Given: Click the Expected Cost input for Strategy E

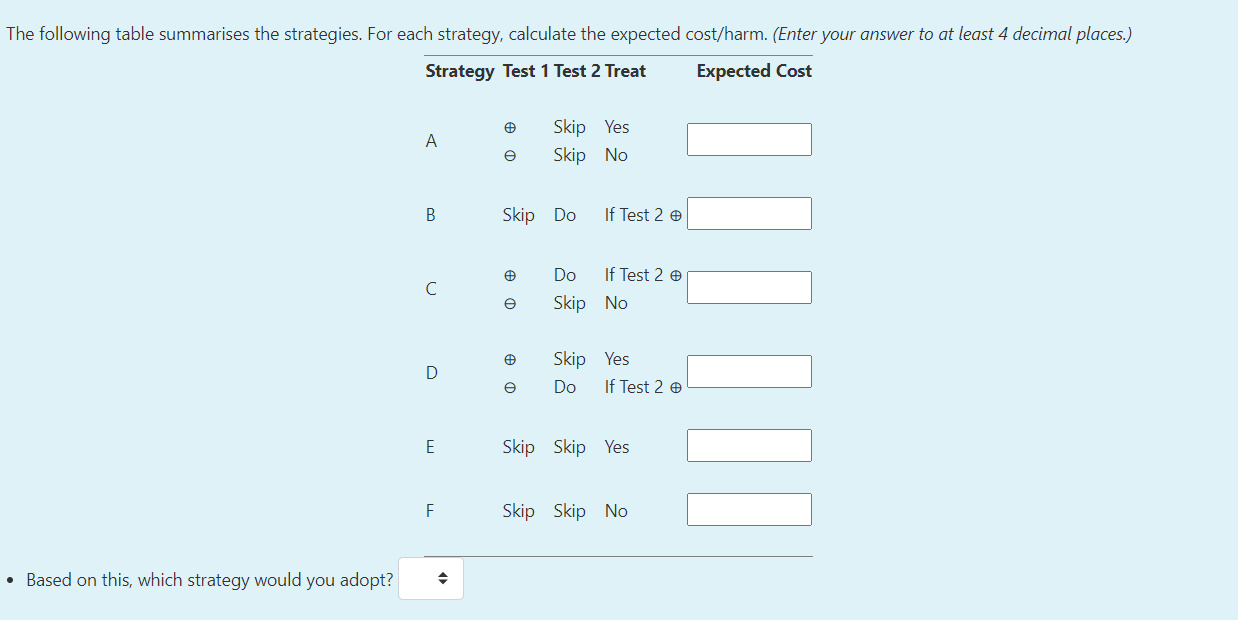Looking at the screenshot, I should [x=748, y=445].
